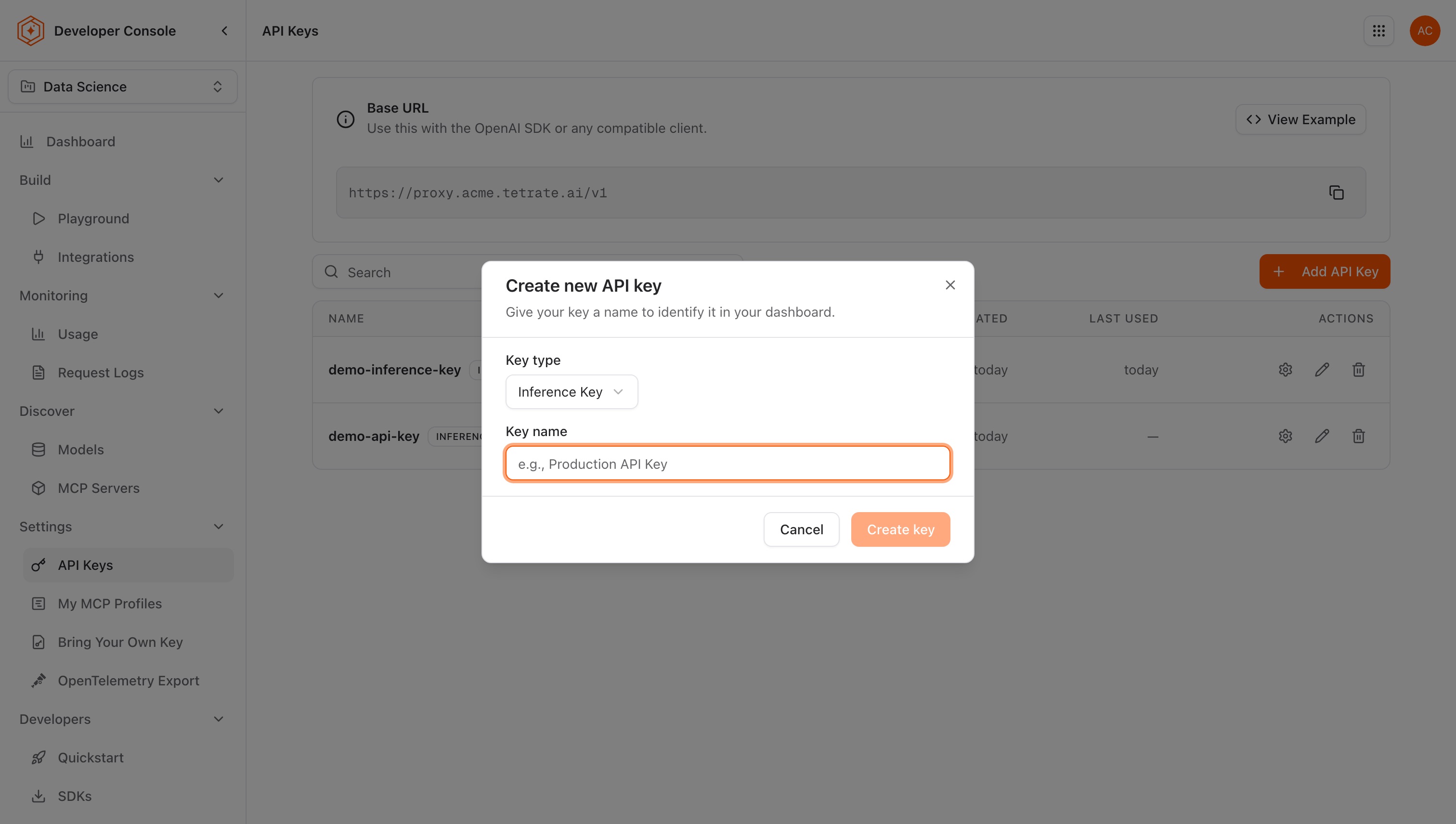This screenshot has width=1456, height=824.
Task: Navigate to Models page
Action: pyautogui.click(x=128, y=450)
